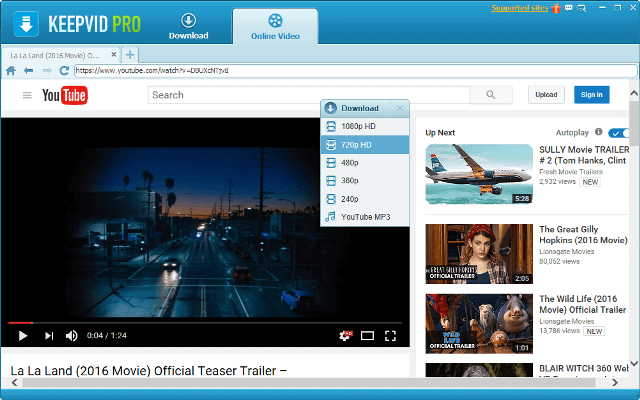Viewport: 640px width, 400px height.
Task: Navigate forward with the right arrow
Action: pyautogui.click(x=47, y=71)
